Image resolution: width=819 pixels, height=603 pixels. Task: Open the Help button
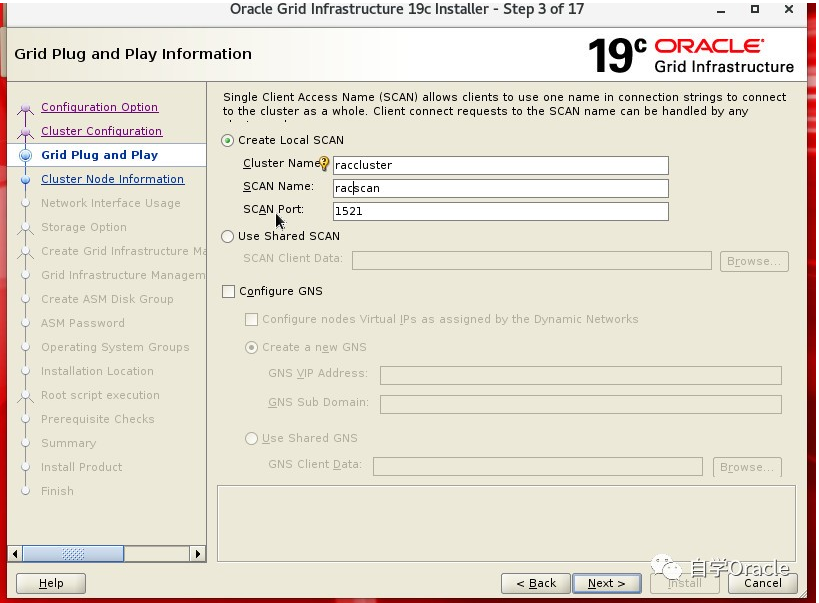coord(51,584)
